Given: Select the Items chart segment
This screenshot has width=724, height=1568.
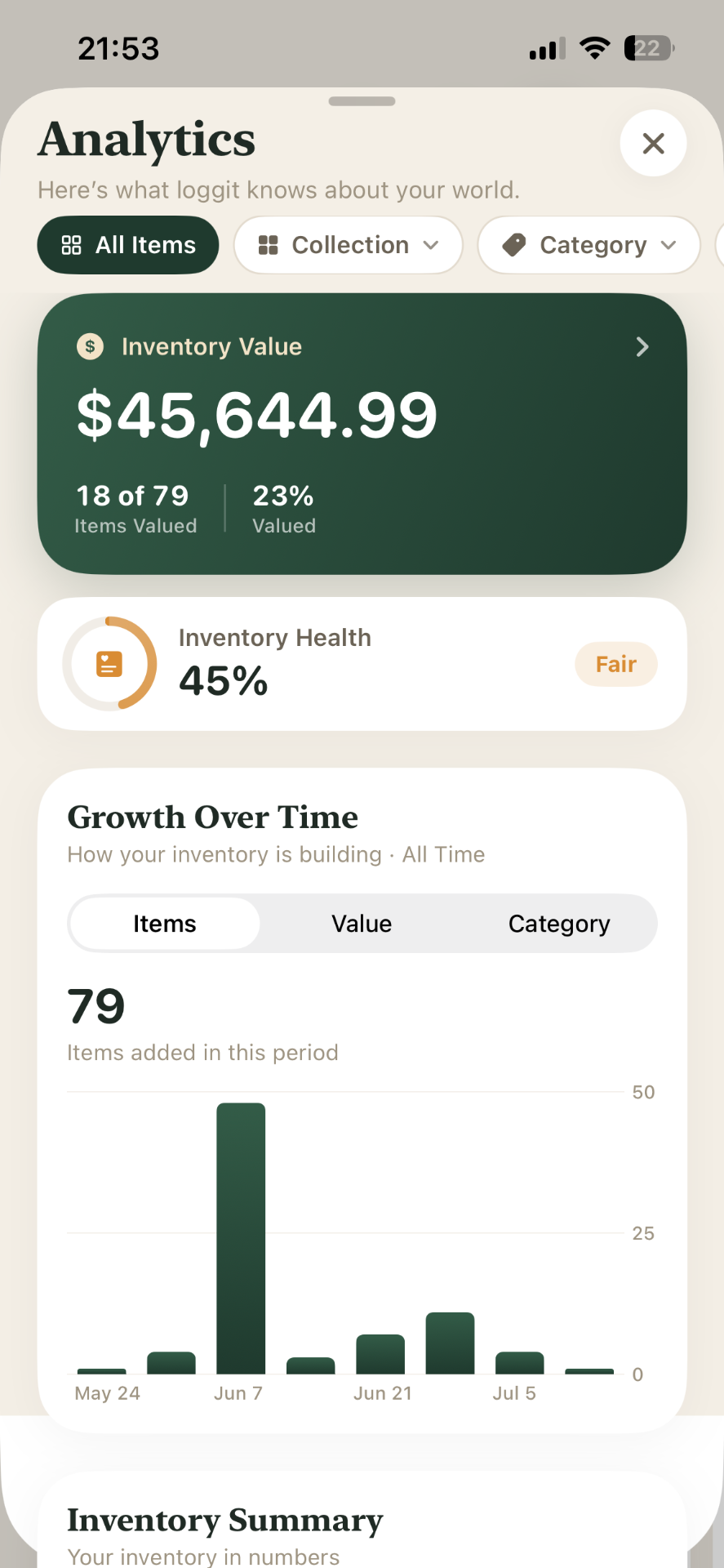Looking at the screenshot, I should 165,924.
